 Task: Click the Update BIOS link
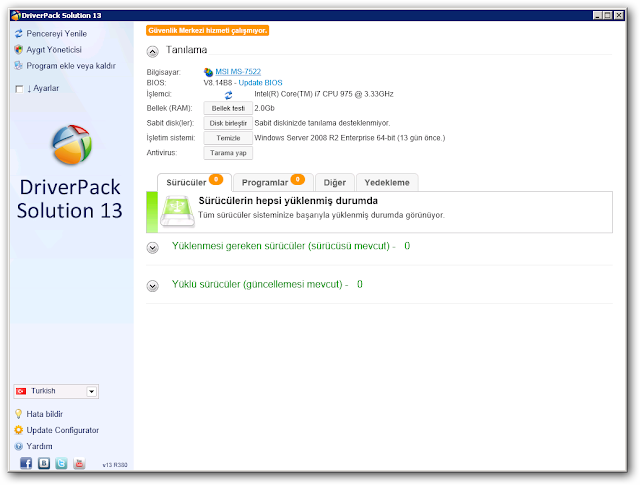260,82
